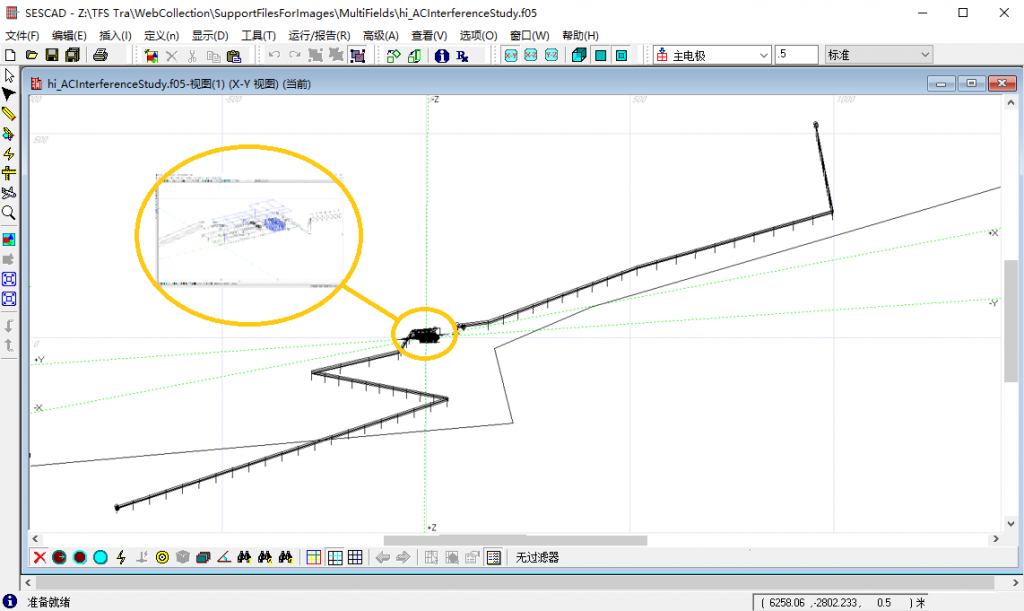Switch to the X-Y view icon
The image size is (1024, 611).
pos(510,56)
